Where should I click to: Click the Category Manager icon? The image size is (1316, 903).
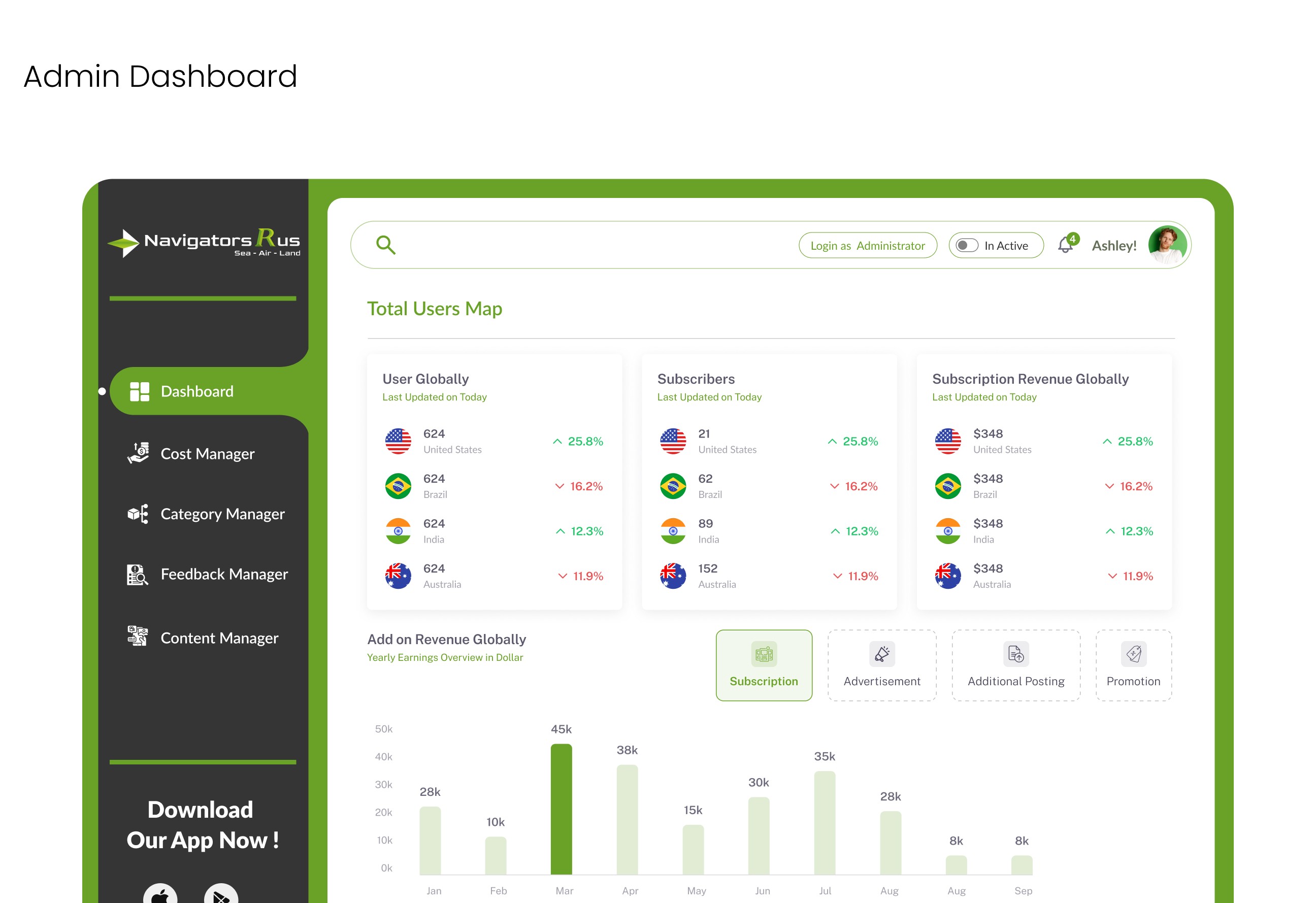(138, 514)
